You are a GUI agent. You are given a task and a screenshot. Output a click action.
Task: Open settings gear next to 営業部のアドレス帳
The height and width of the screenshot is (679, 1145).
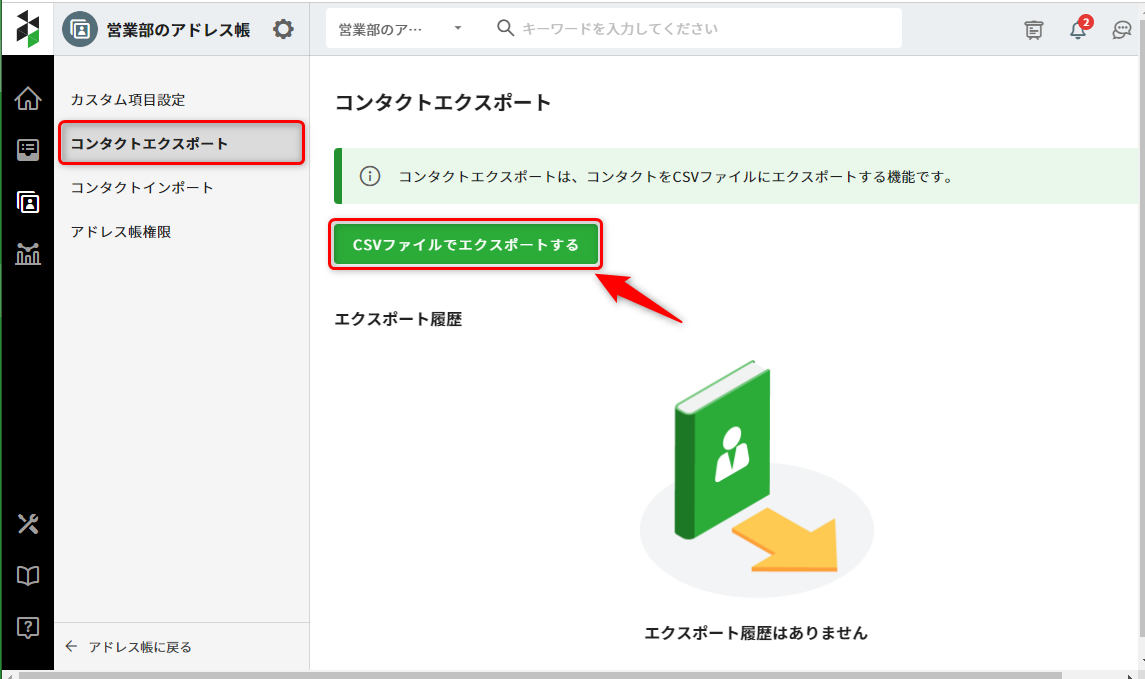click(x=283, y=29)
